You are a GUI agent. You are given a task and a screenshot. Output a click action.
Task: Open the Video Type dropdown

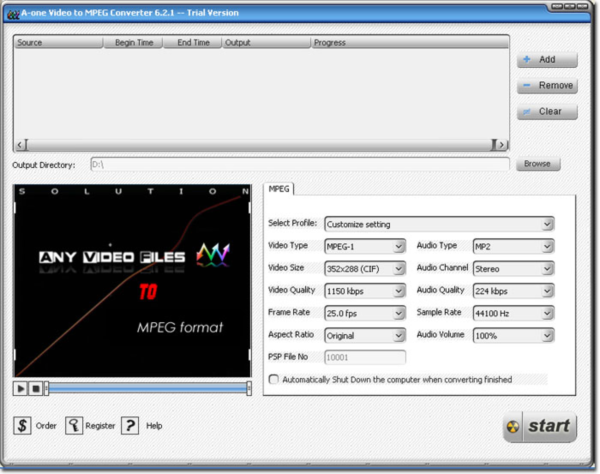365,246
